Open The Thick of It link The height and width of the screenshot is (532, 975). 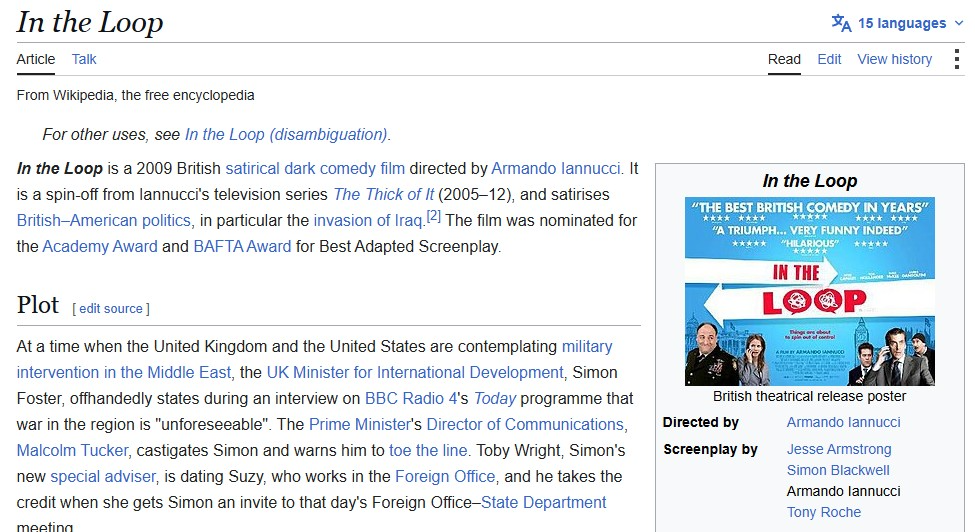(x=383, y=195)
